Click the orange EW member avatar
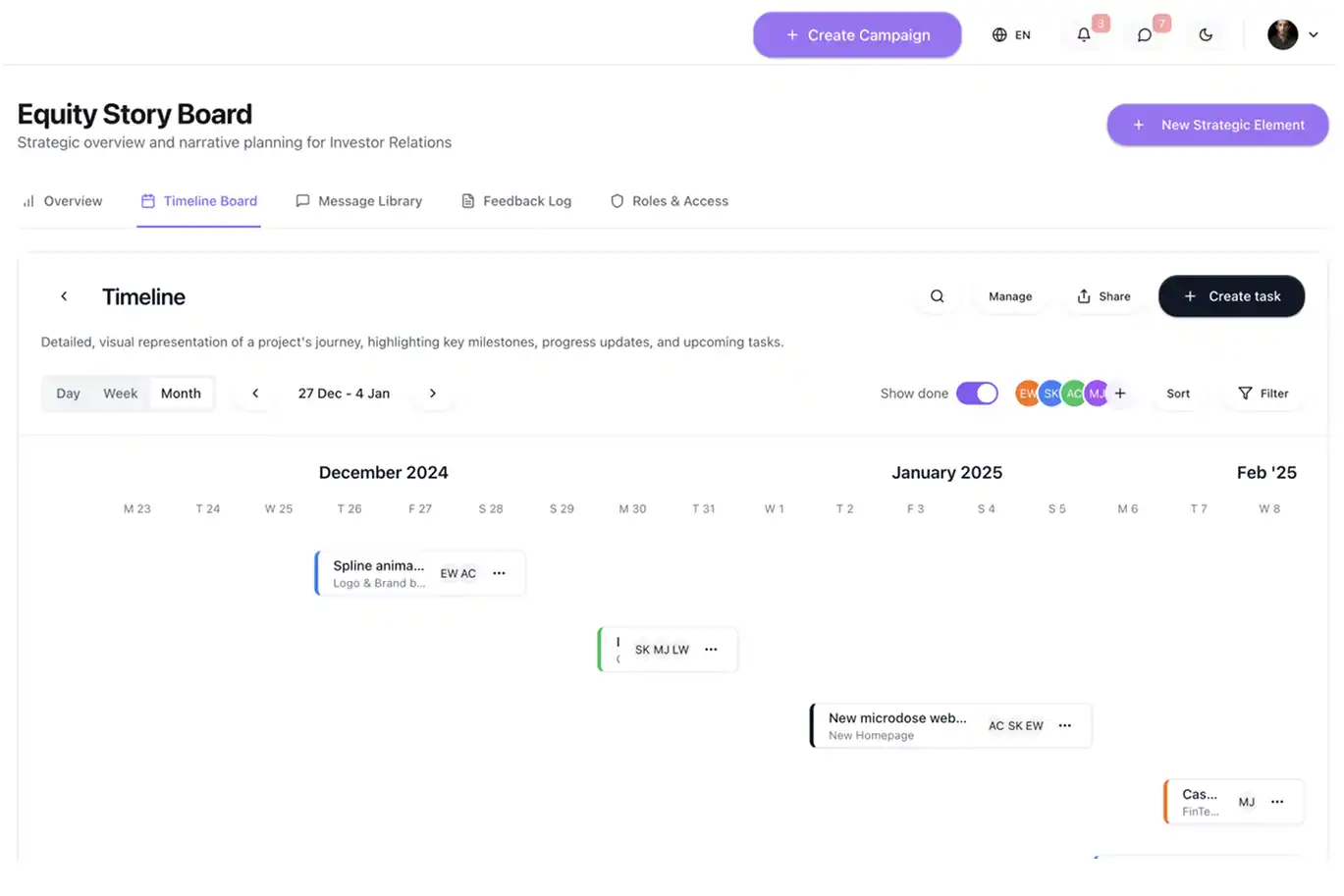The width and height of the screenshot is (1344, 896). click(x=1026, y=394)
